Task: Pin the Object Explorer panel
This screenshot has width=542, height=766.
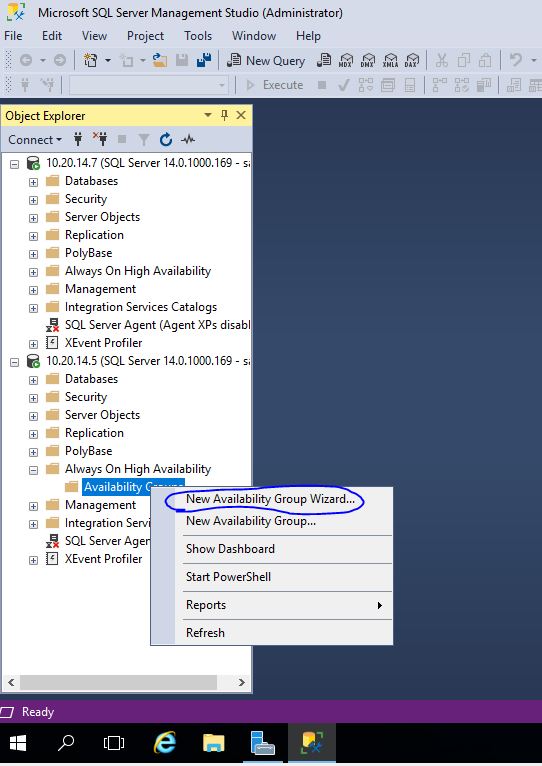Action: coord(224,115)
